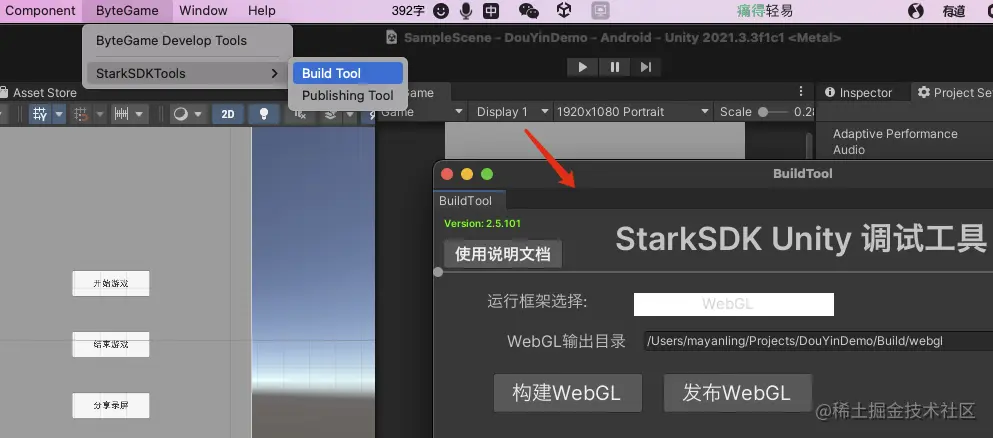Open snap increment dropdown arrow

[140, 114]
